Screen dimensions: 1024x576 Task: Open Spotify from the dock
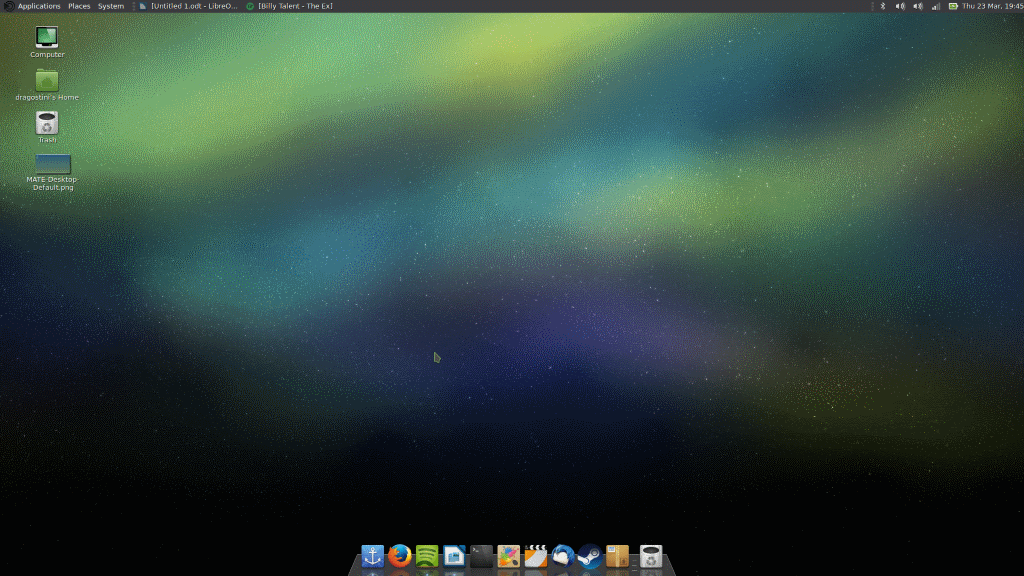(x=426, y=557)
